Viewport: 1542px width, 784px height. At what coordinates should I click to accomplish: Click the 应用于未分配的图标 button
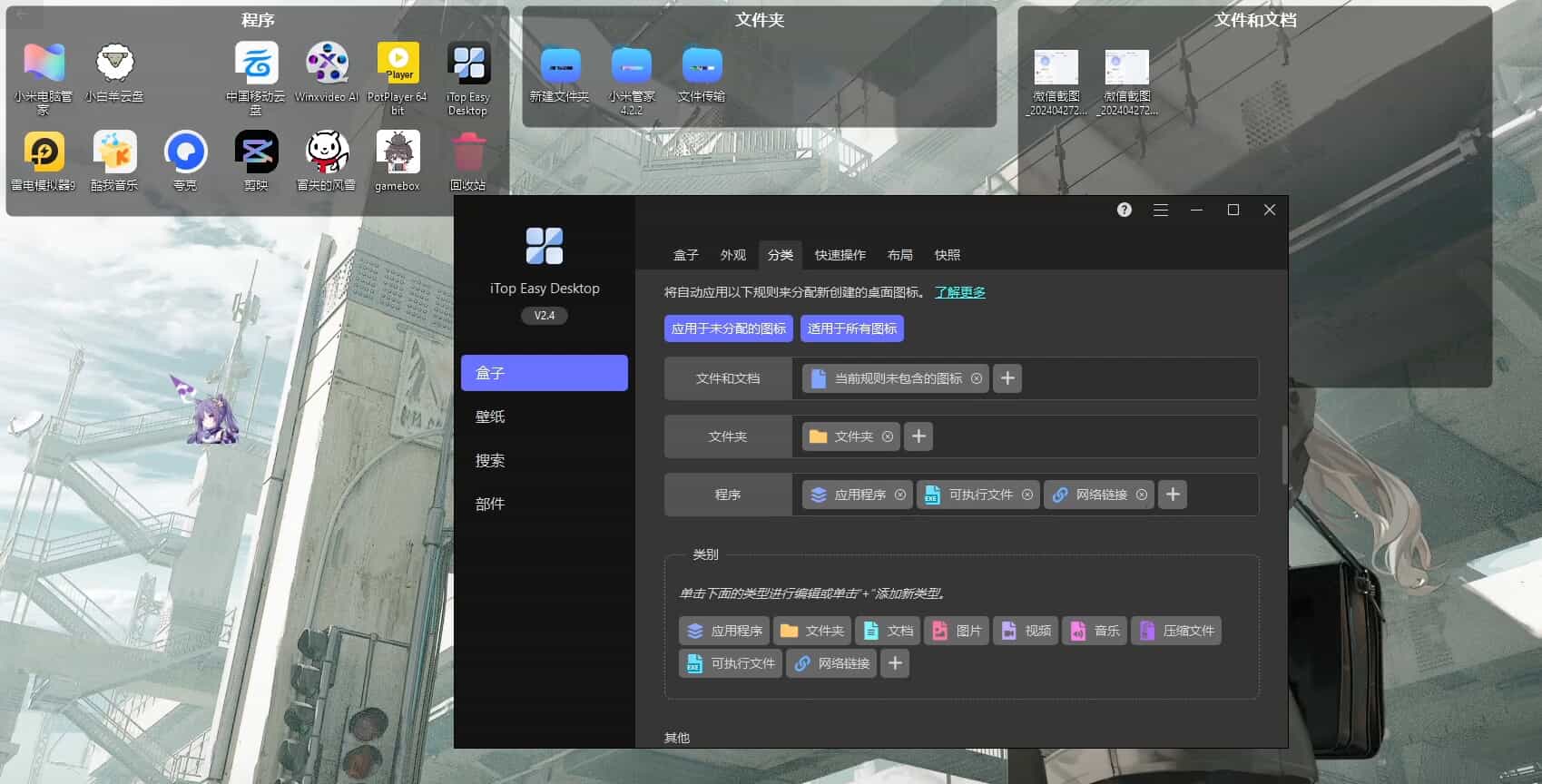(x=728, y=328)
